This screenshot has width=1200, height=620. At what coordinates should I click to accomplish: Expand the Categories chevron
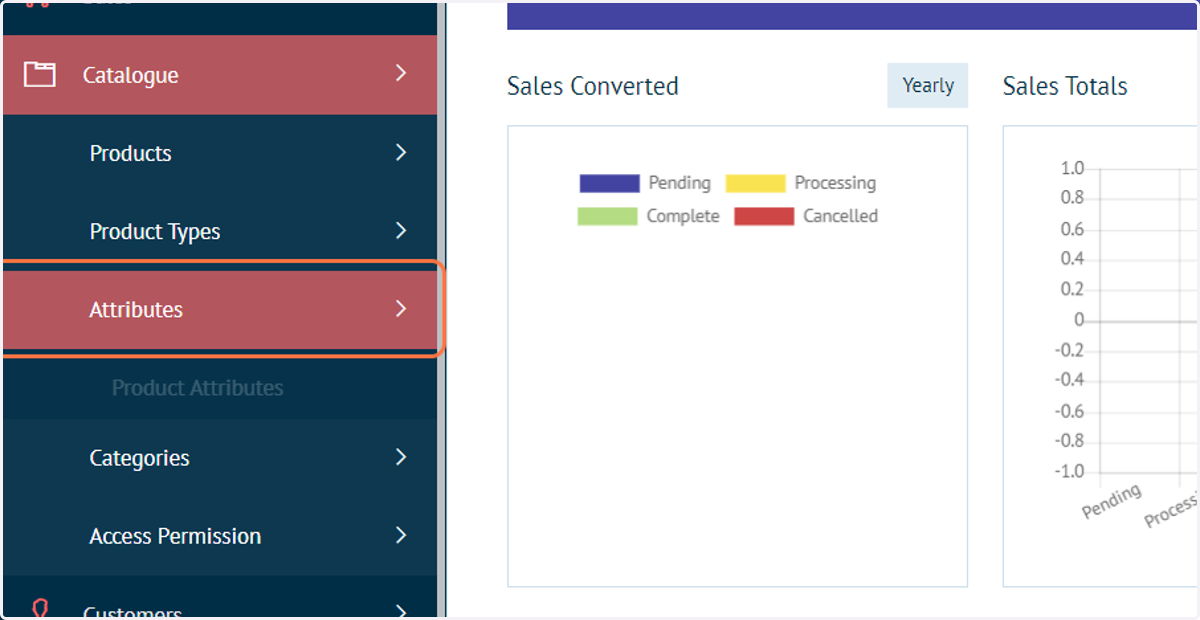tap(401, 457)
